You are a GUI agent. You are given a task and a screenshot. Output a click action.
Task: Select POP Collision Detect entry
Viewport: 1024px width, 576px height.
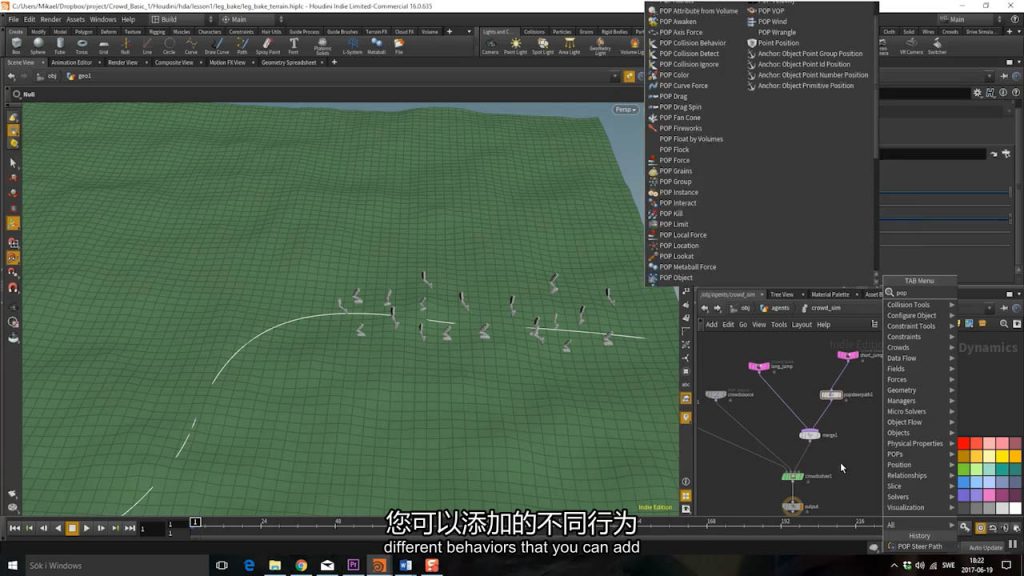pyautogui.click(x=689, y=54)
